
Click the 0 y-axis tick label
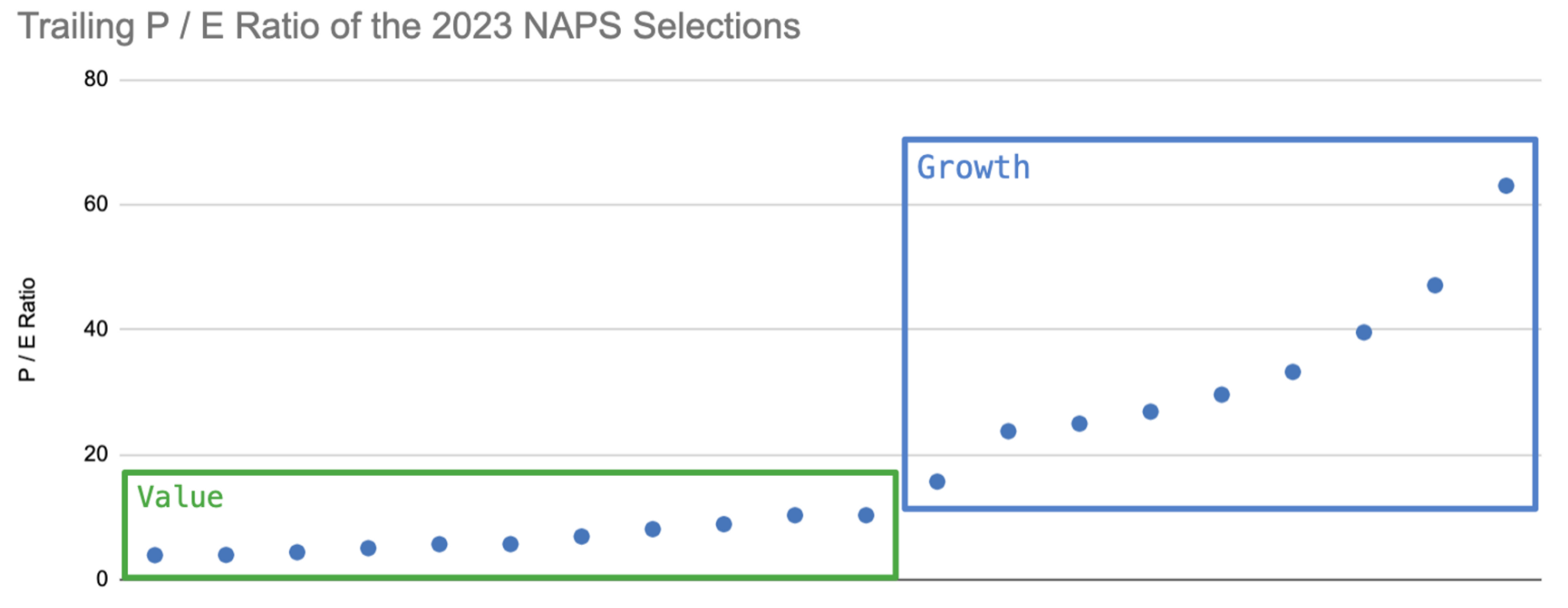102,579
